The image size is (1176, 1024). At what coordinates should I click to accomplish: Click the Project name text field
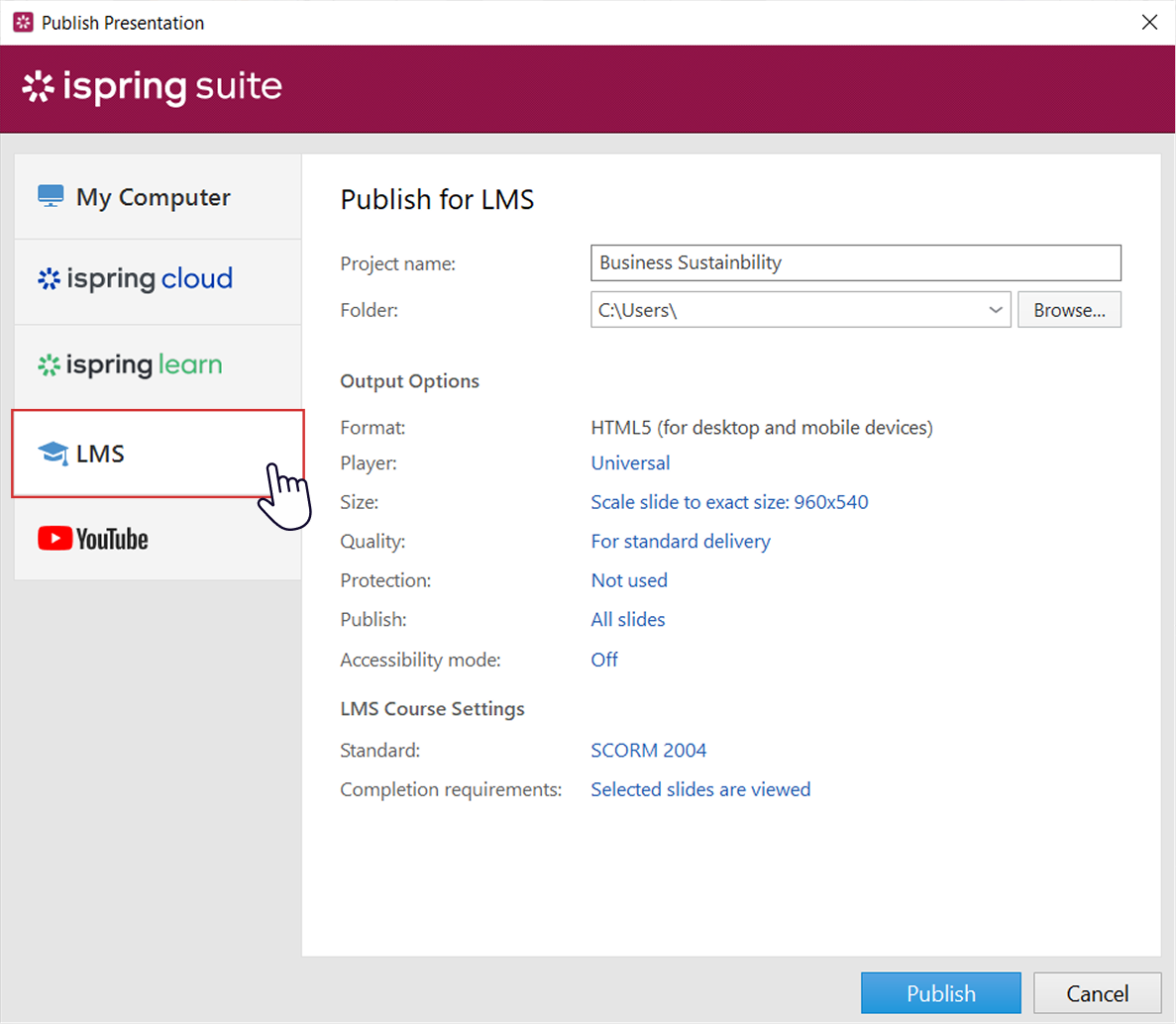pyautogui.click(x=855, y=262)
